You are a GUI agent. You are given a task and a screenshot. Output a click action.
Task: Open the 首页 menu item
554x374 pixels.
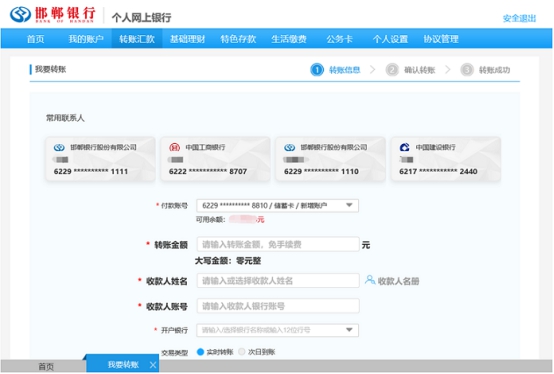point(36,39)
